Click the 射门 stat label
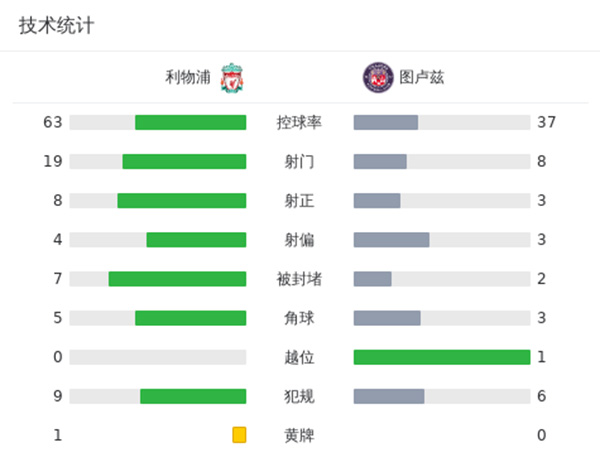Screen dimensions: 600x462 pyautogui.click(x=299, y=161)
